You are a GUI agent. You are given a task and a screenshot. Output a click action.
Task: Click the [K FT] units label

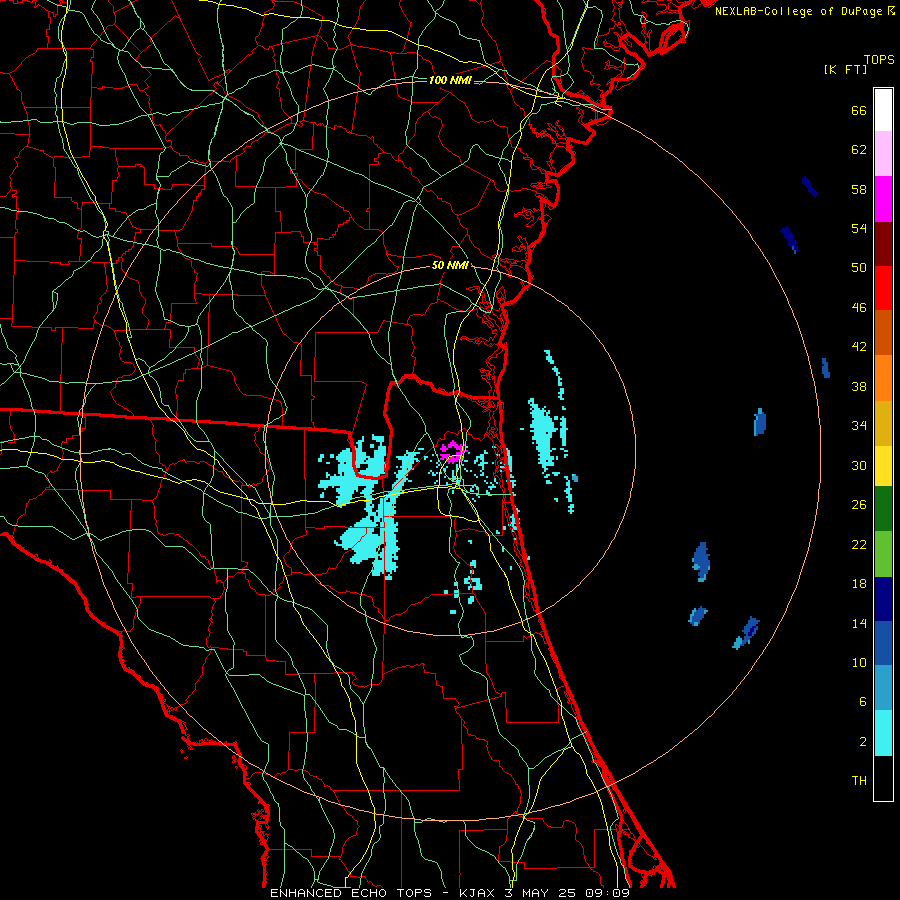pos(845,69)
